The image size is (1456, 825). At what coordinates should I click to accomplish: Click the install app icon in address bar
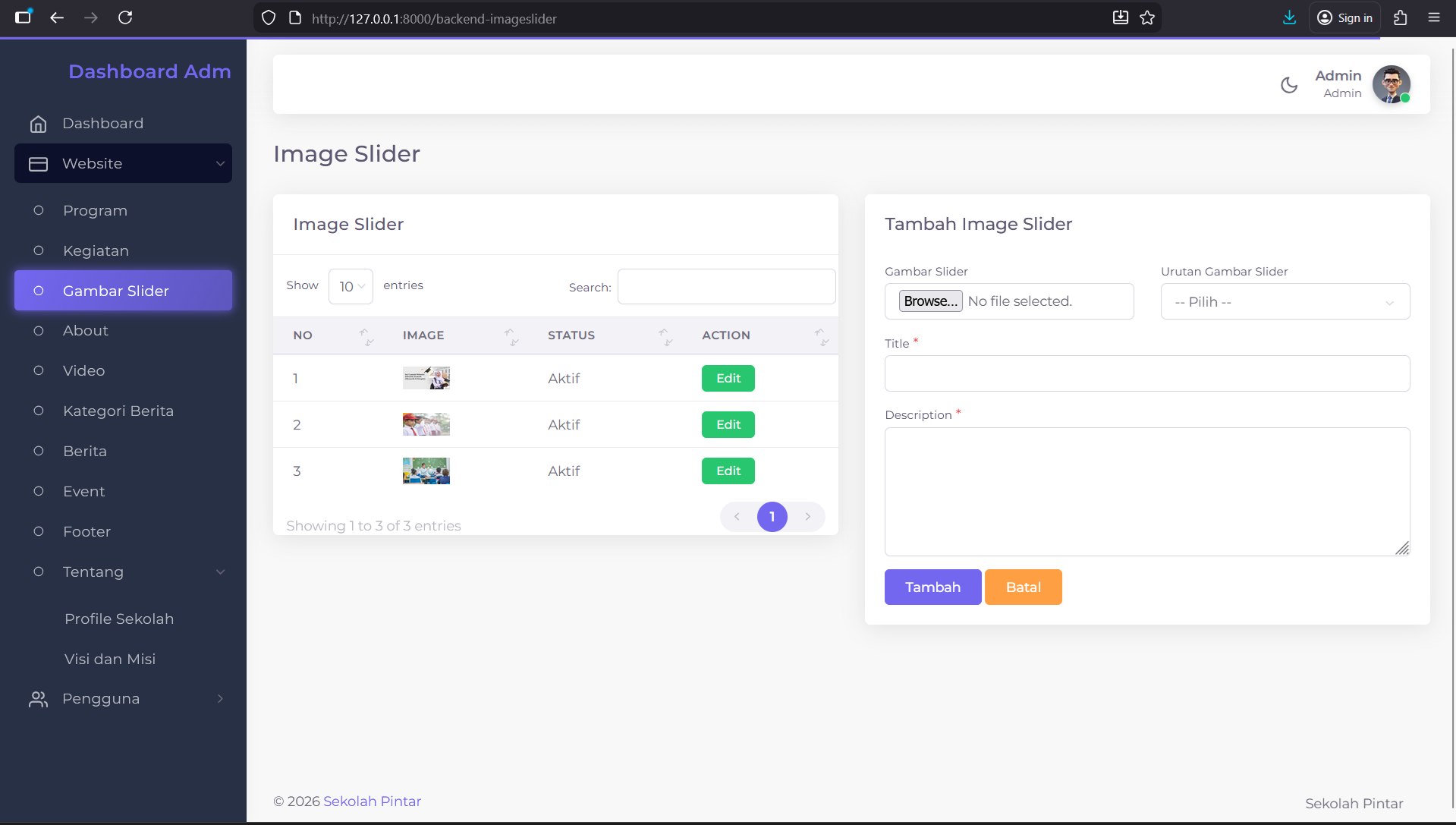(1121, 17)
